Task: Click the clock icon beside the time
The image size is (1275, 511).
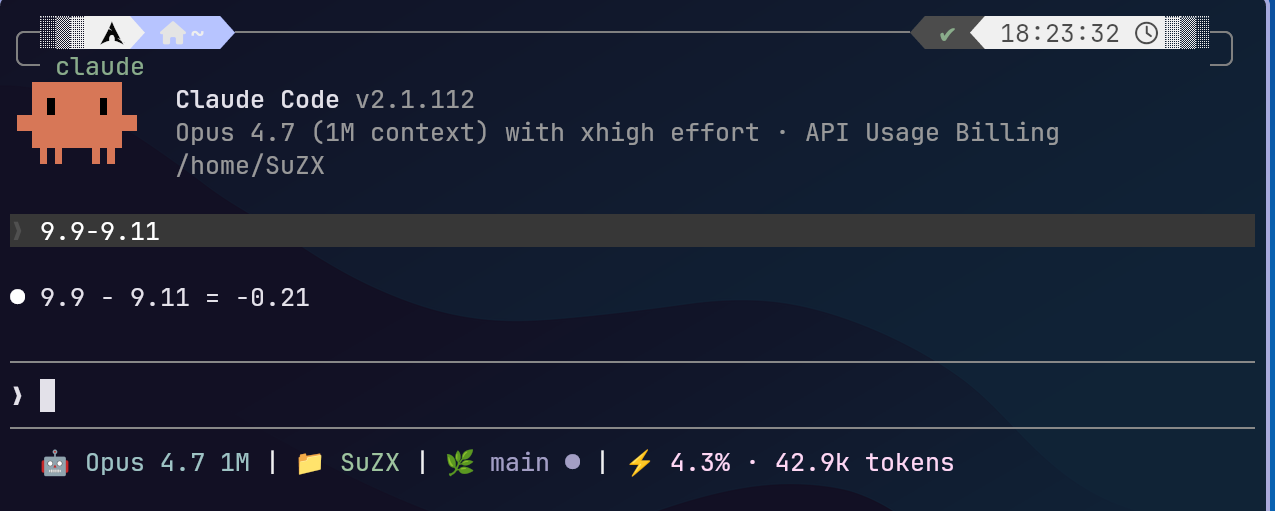Action: 1146,33
